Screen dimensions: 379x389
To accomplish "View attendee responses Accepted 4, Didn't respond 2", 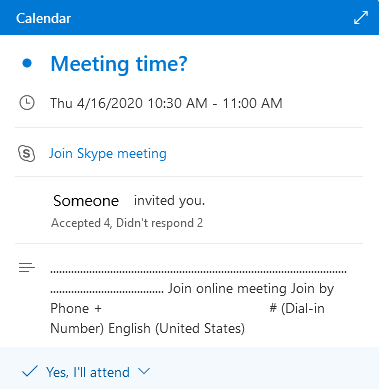I will coord(127,223).
